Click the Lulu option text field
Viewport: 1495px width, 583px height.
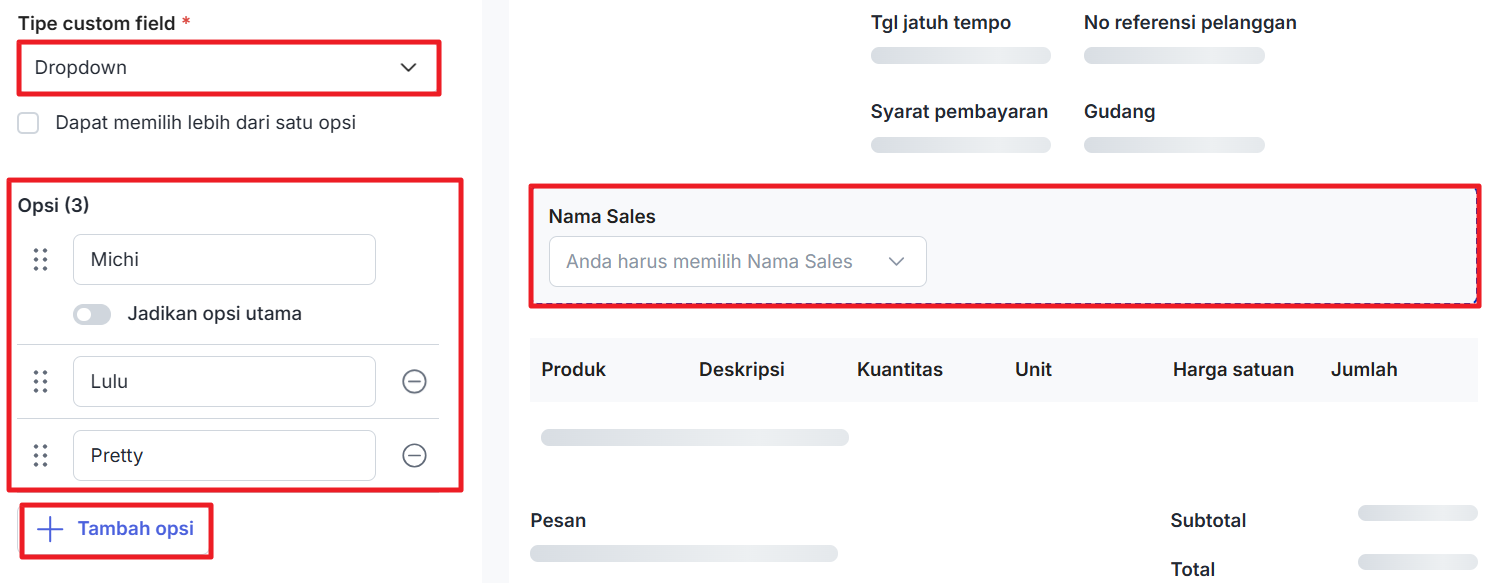224,382
